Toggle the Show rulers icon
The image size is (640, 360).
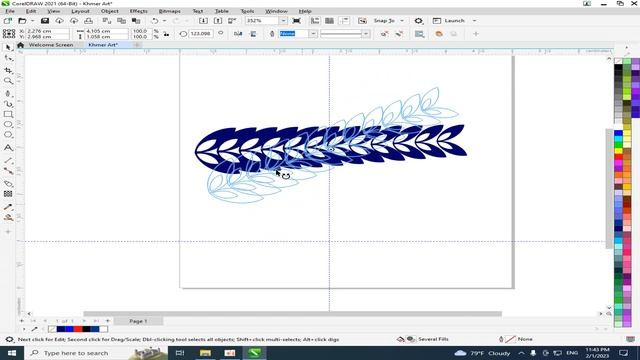tap(315, 21)
